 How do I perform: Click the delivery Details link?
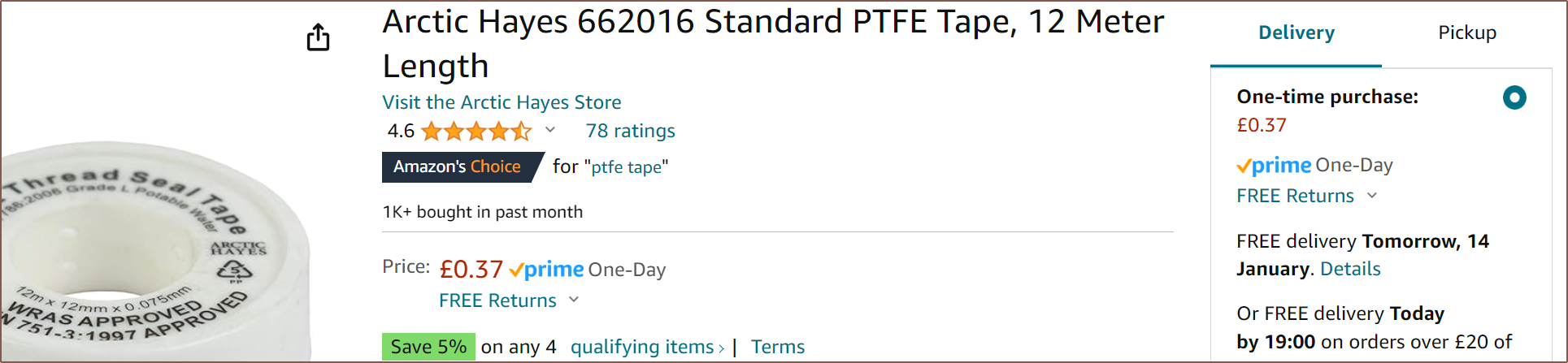(x=1349, y=269)
